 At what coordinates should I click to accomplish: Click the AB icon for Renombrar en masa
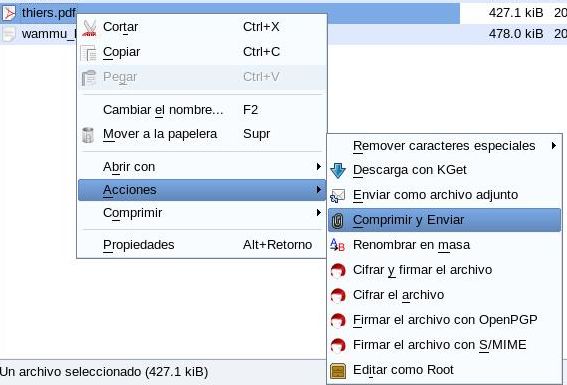(x=337, y=245)
